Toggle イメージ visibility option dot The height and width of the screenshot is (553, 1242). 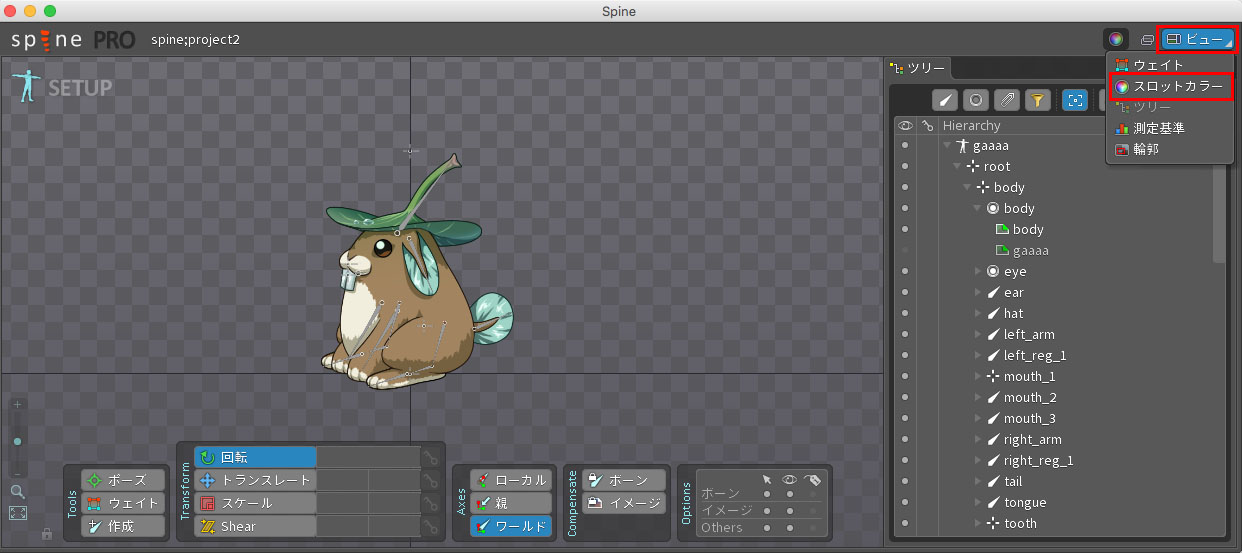click(x=790, y=511)
